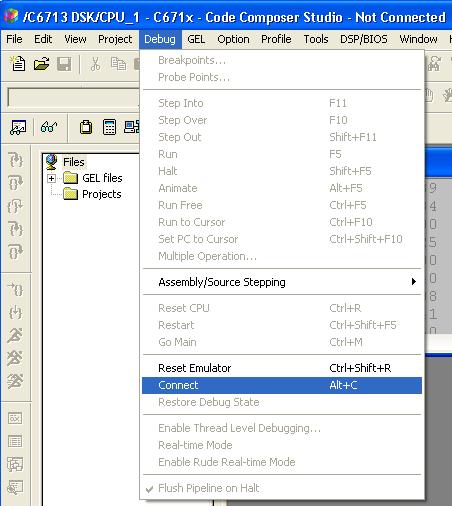Click the second Step Over braces icon

(x=15, y=183)
